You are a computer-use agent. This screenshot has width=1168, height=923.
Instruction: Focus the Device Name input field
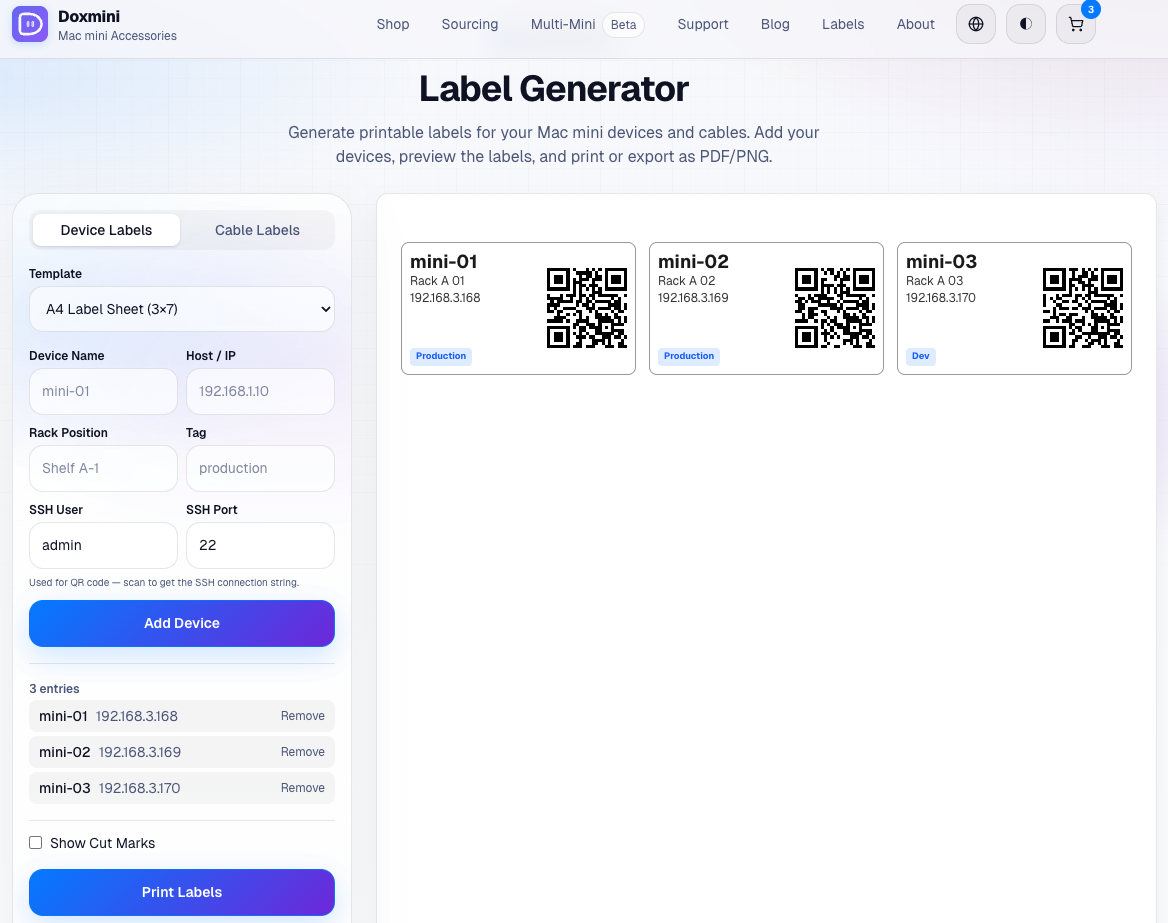point(103,391)
